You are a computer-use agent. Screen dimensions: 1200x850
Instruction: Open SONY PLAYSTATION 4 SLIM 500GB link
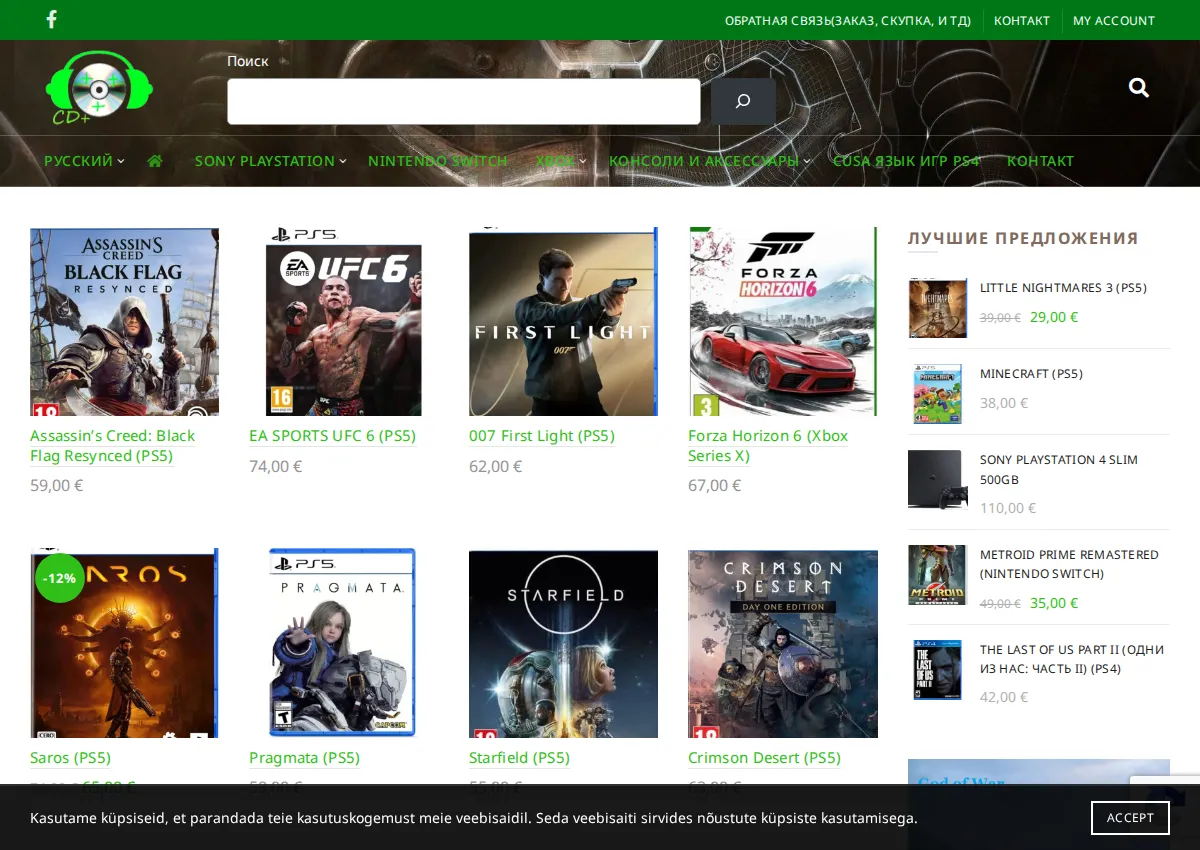[1059, 470]
